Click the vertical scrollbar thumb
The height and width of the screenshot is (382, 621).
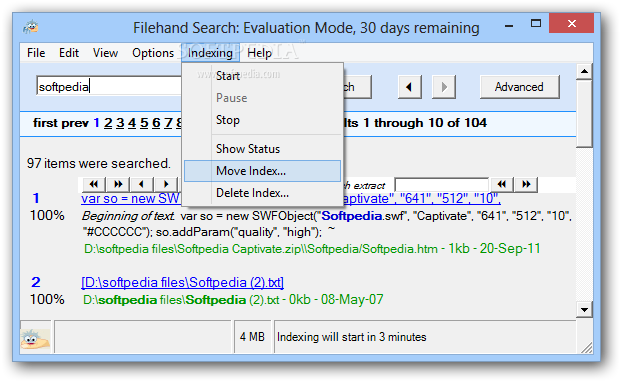(584, 114)
